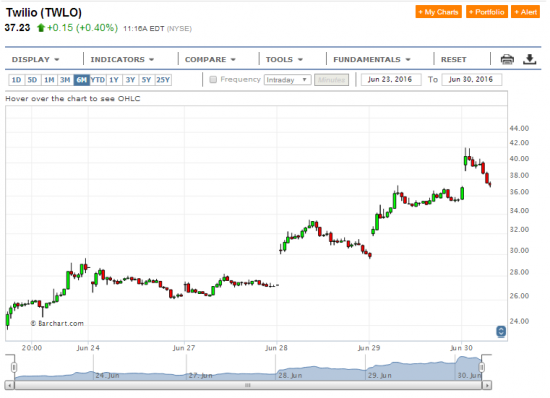This screenshot has height=398, width=550.
Task: Click the 20:00 x-axis label
Action: [32, 348]
